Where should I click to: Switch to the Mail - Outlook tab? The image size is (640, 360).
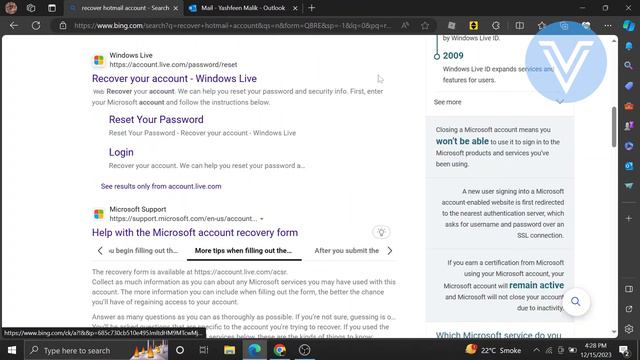243,8
